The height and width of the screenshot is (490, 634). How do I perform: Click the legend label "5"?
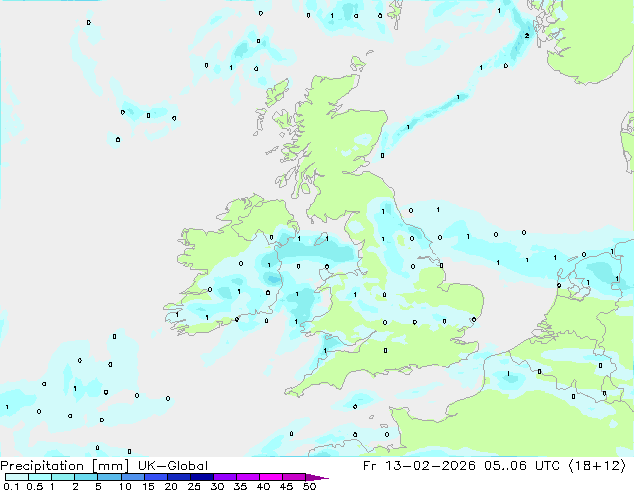[x=98, y=486]
